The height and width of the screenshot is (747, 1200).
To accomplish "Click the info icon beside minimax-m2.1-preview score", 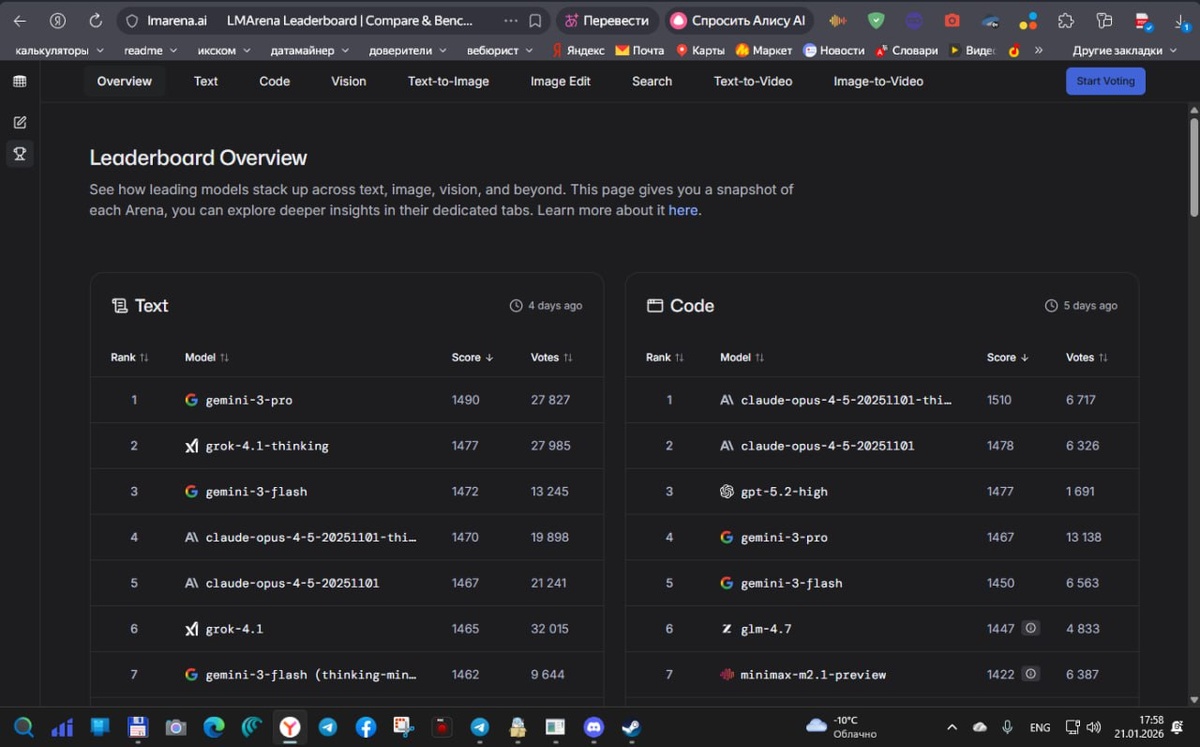I will [1030, 674].
